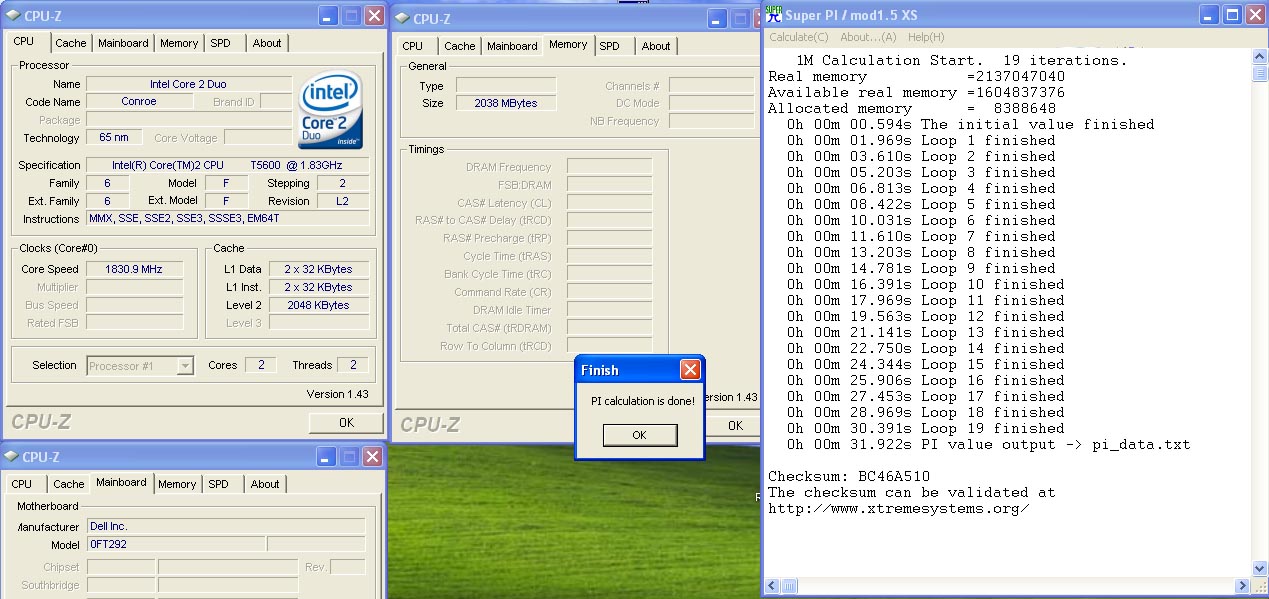
Task: Click title bar icon of CPU-Z CPU window
Action: pos(11,16)
